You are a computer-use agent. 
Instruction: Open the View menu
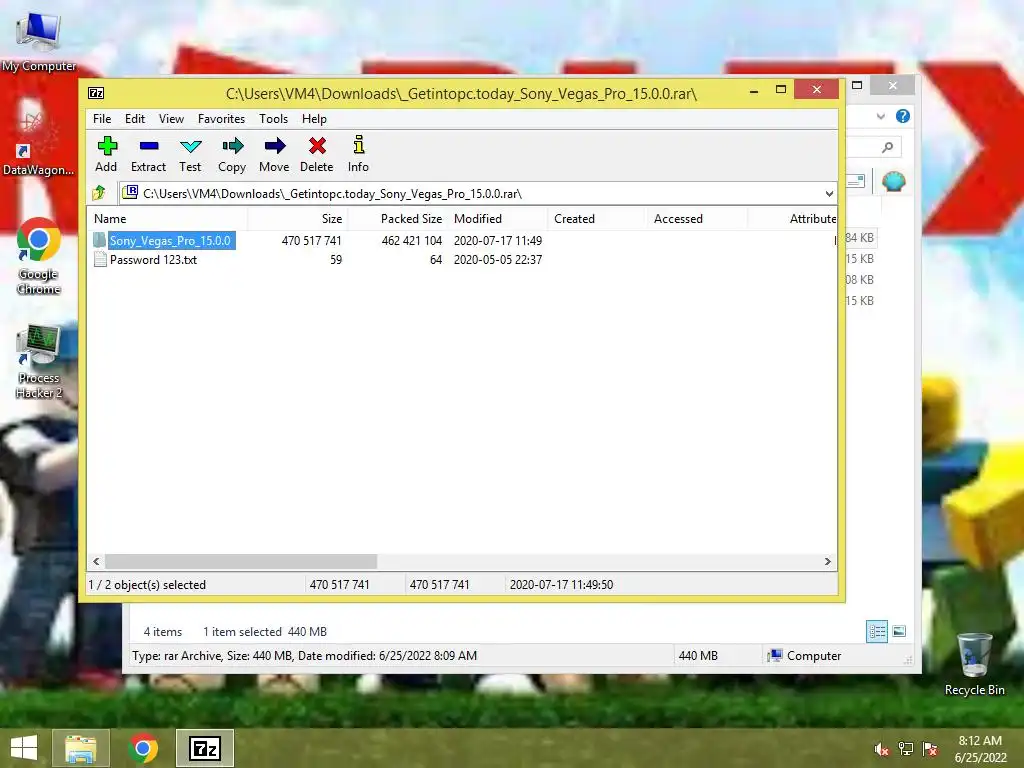[x=171, y=119]
